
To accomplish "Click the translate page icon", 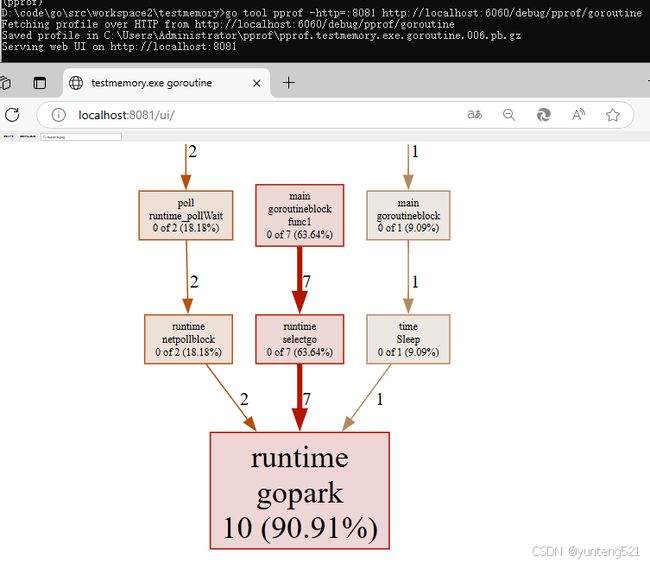I will tap(475, 114).
